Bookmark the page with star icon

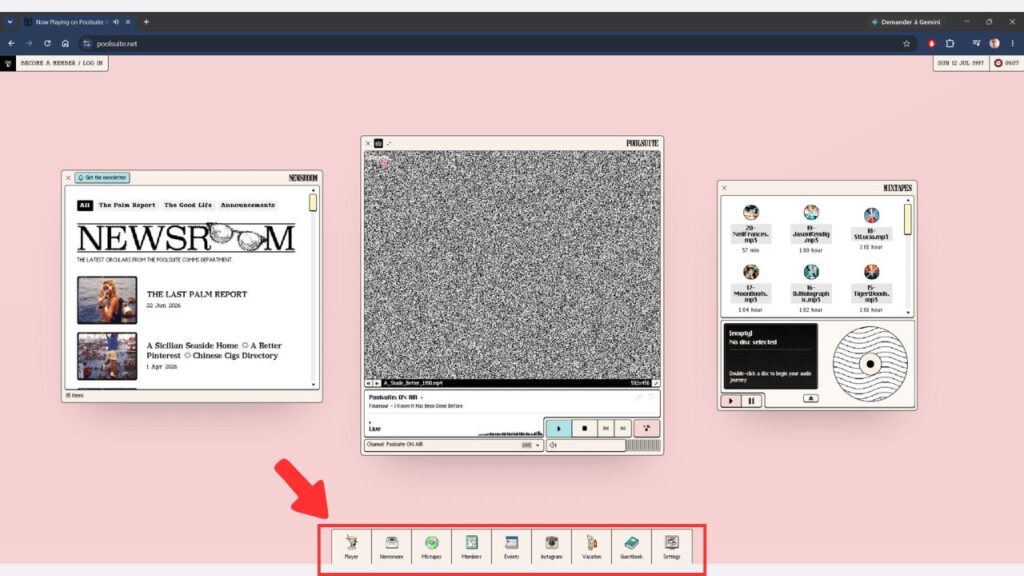(906, 44)
